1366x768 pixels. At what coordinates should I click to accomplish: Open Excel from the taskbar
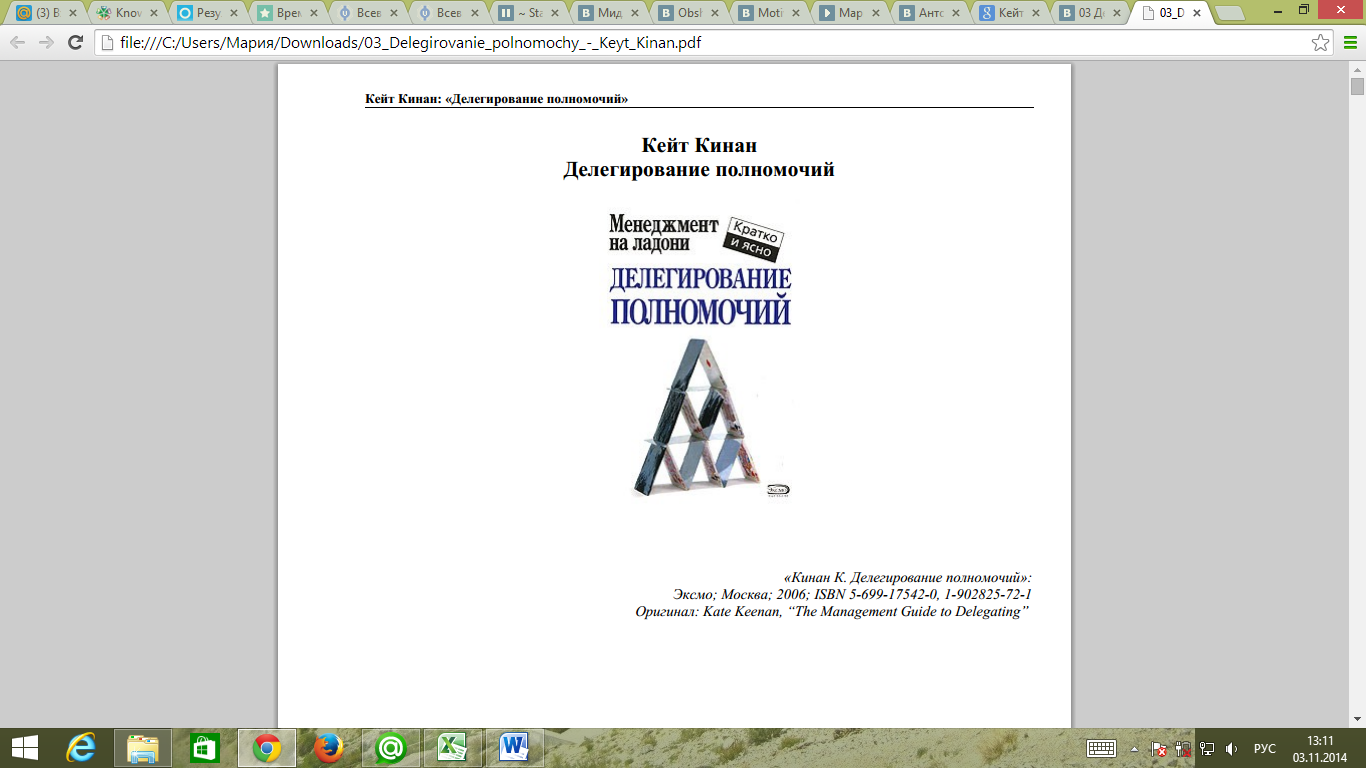(x=452, y=747)
